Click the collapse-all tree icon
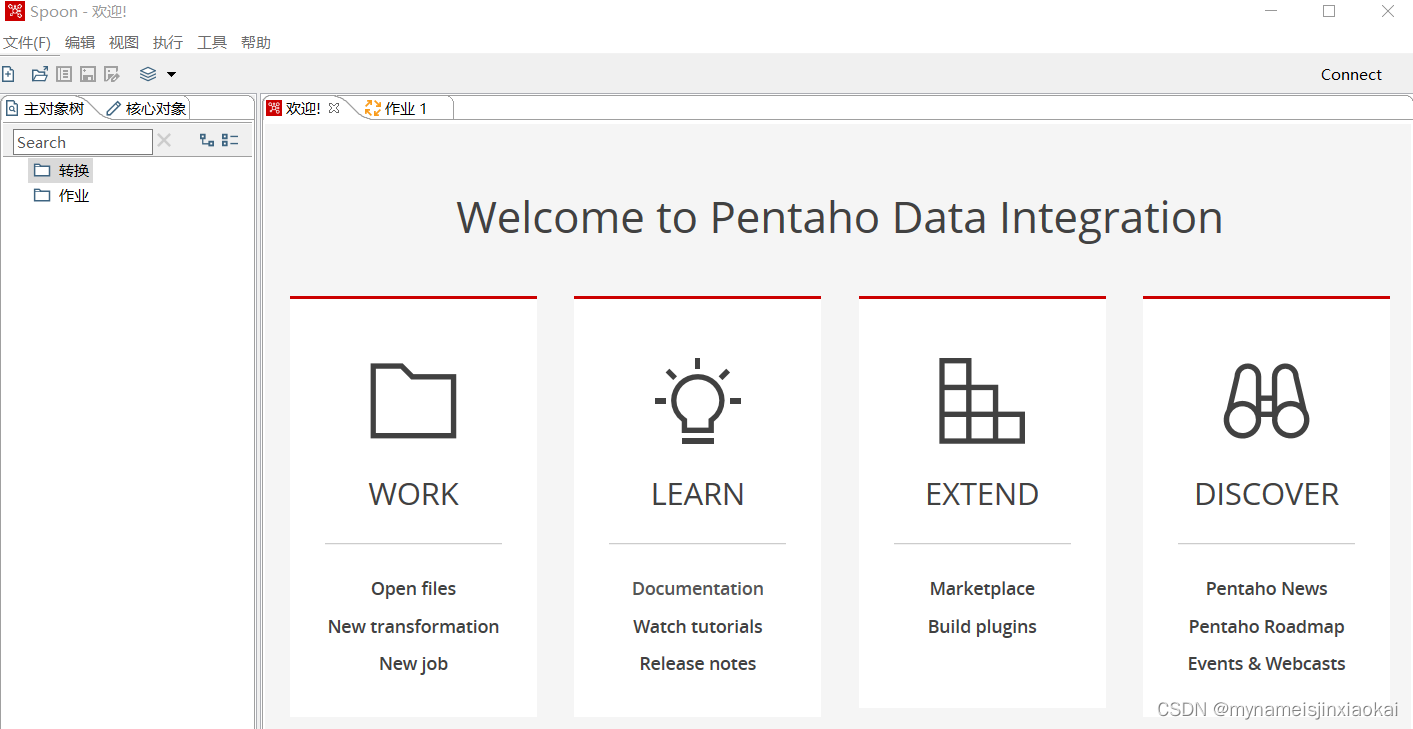Image resolution: width=1413 pixels, height=729 pixels. (x=230, y=141)
